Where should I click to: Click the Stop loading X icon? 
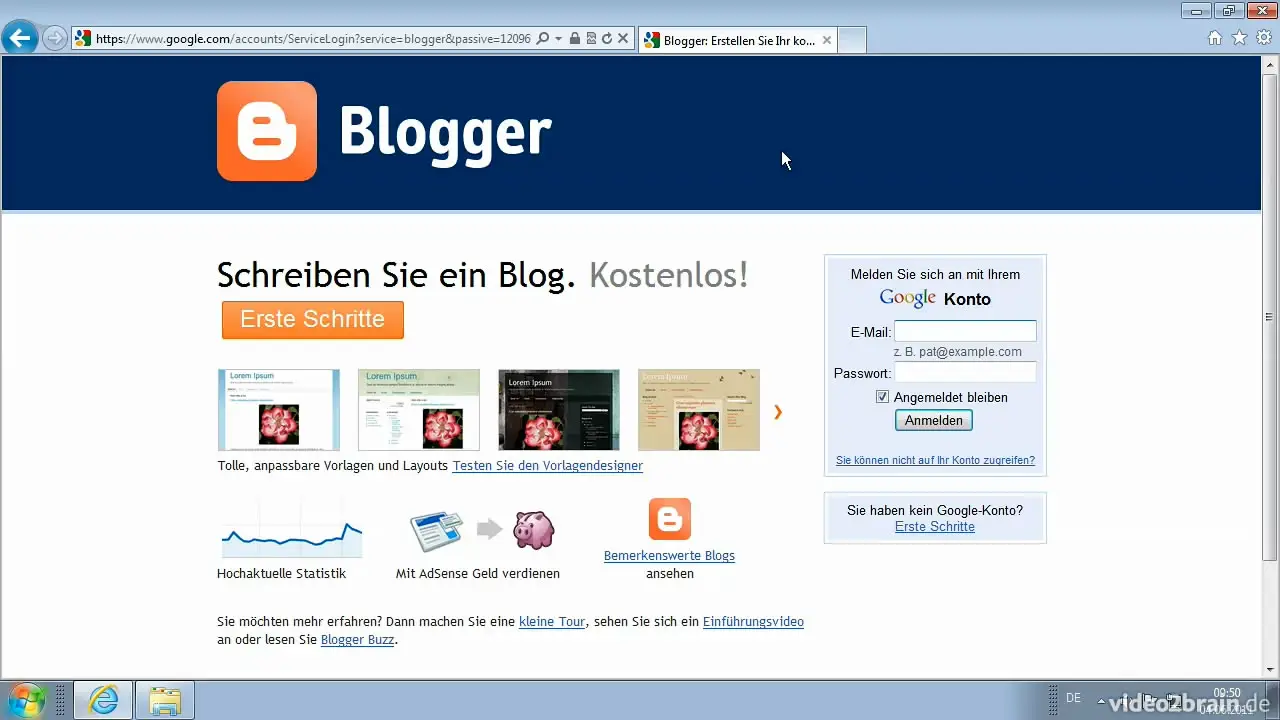coord(623,39)
